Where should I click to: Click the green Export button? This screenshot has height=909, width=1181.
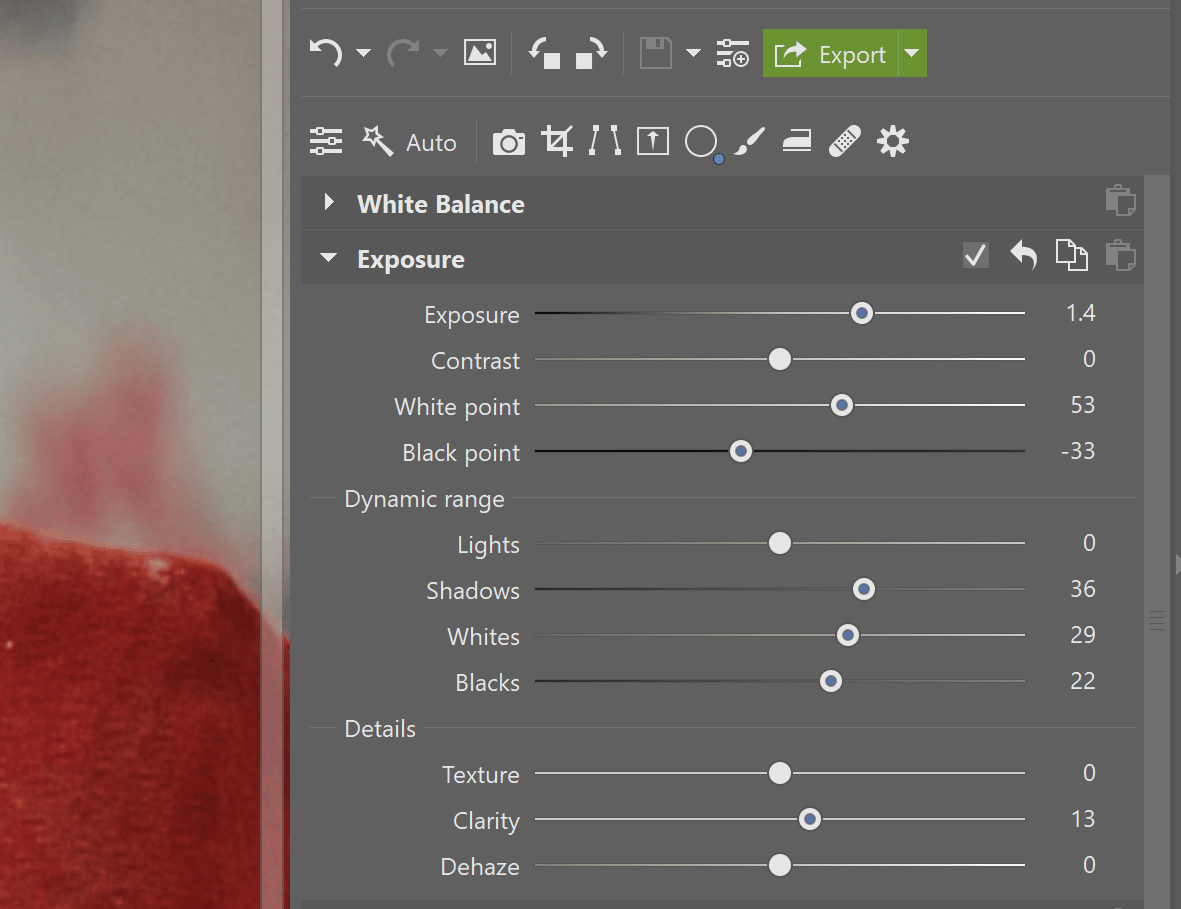click(x=830, y=53)
